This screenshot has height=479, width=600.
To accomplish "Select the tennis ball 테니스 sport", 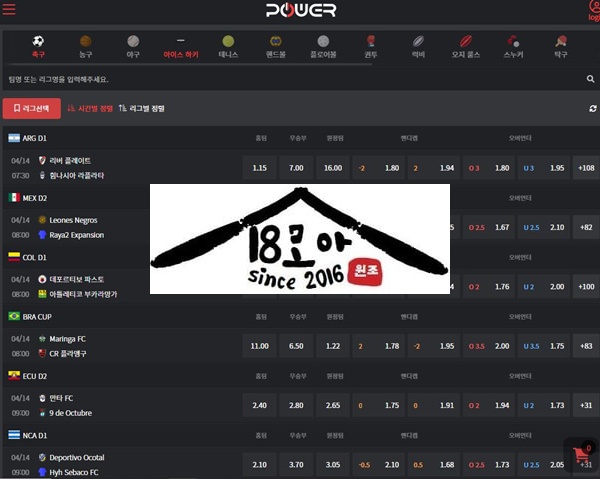I will point(228,47).
